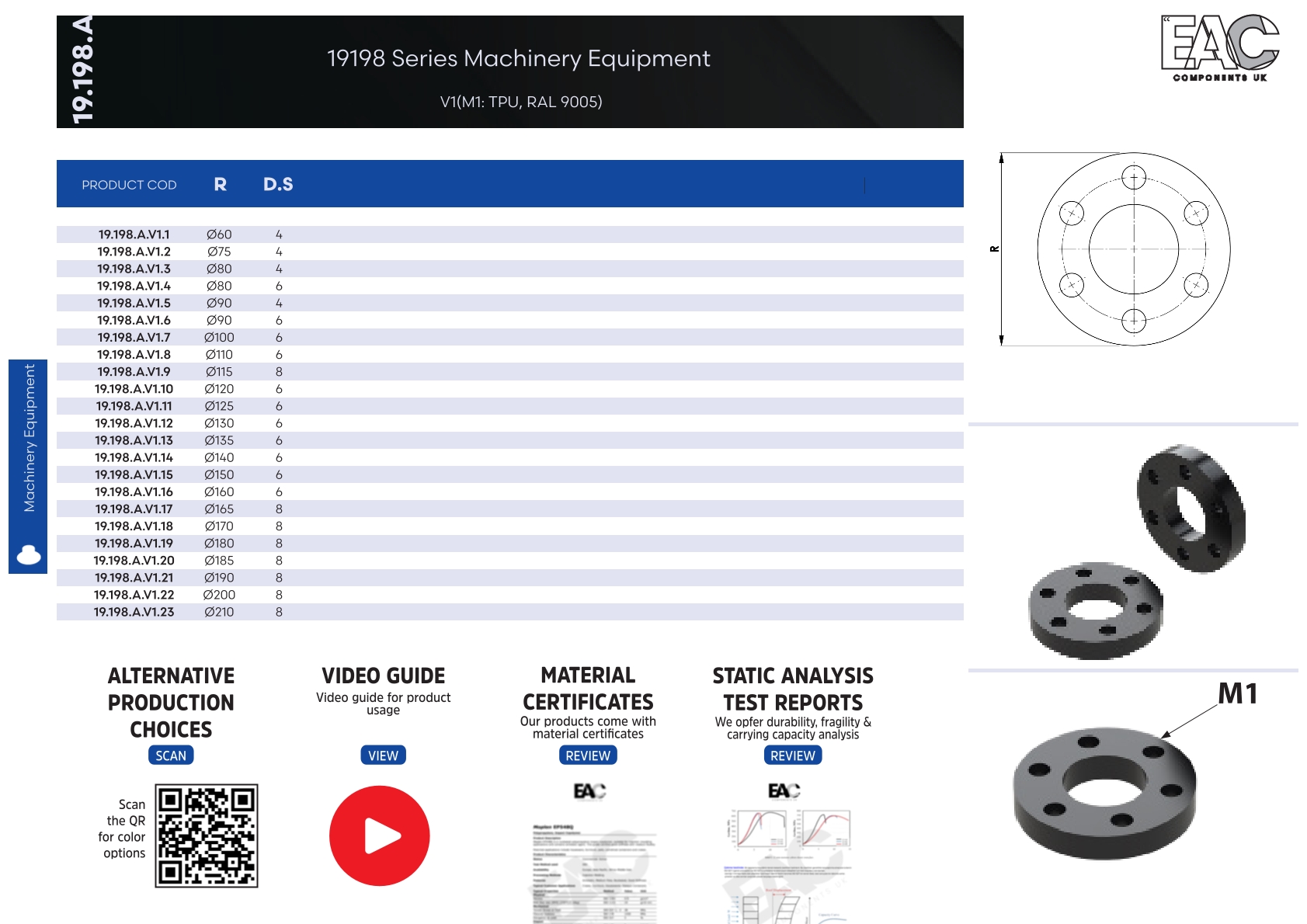The image size is (1307, 924).
Task: Select product code 19.198.A.V1.6
Action: 134,320
